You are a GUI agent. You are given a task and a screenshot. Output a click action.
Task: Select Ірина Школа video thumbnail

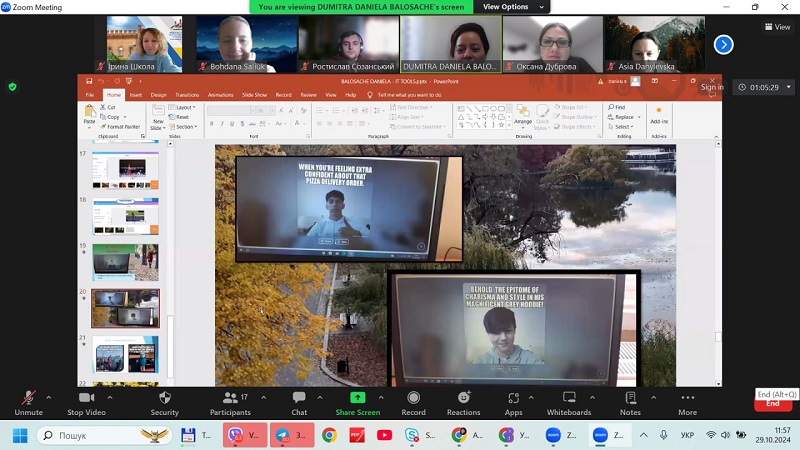(x=144, y=44)
